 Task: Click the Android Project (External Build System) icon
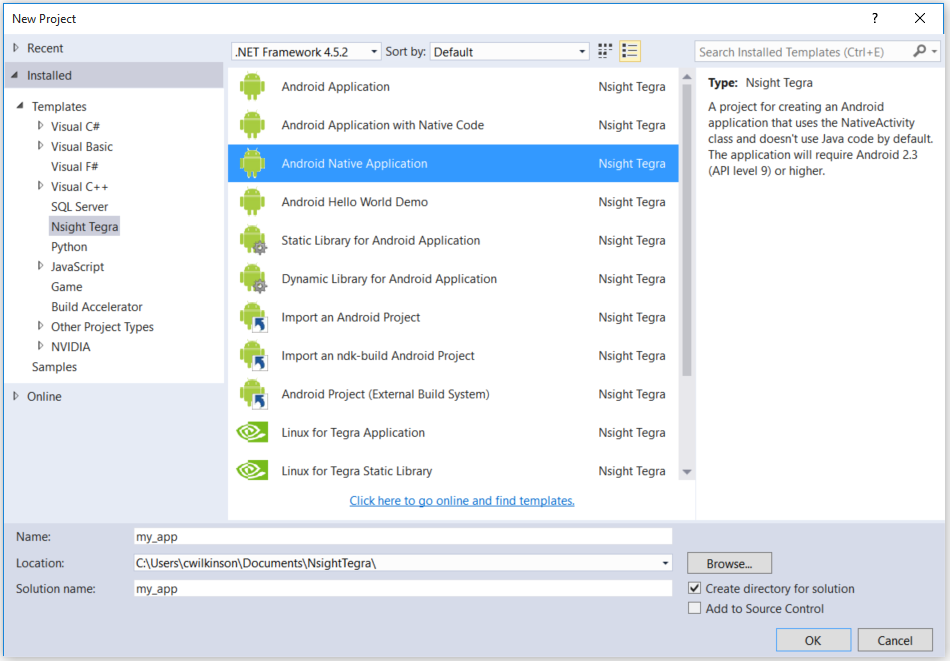coord(253,394)
